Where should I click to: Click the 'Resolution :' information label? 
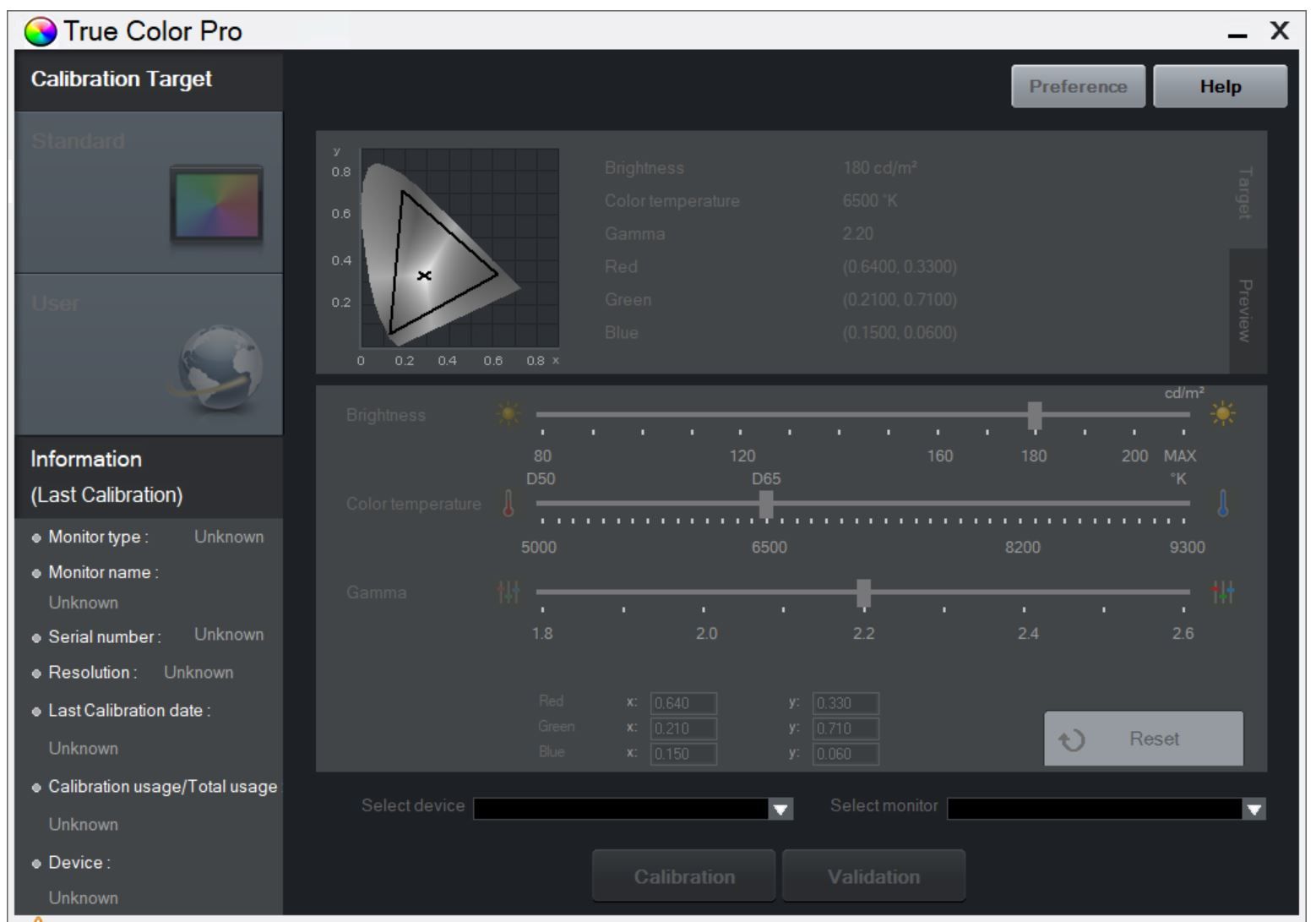[93, 673]
